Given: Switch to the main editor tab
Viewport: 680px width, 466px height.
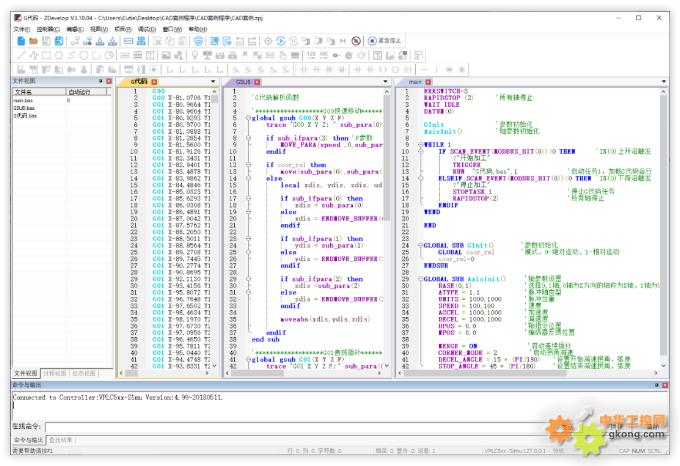Looking at the screenshot, I should tap(415, 81).
